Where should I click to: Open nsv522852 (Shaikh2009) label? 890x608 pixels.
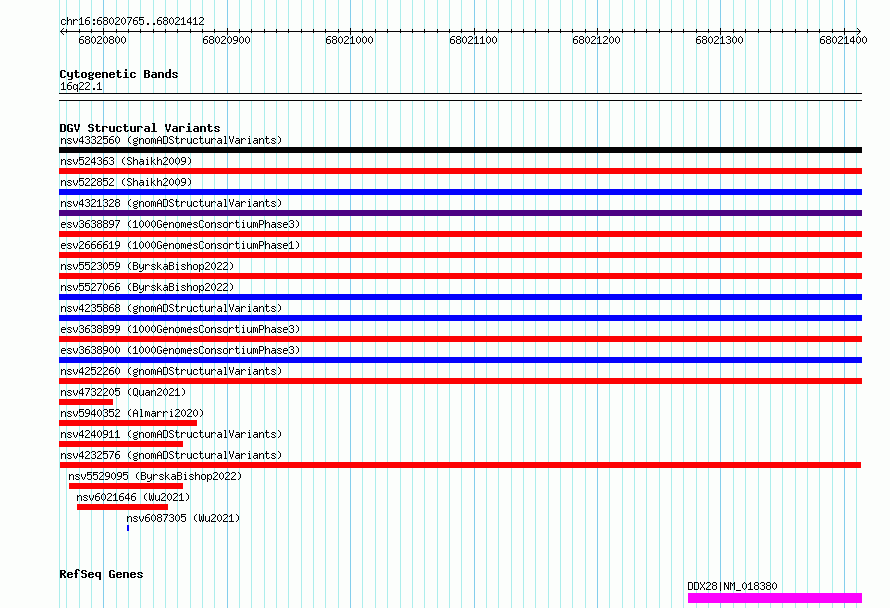(x=126, y=182)
